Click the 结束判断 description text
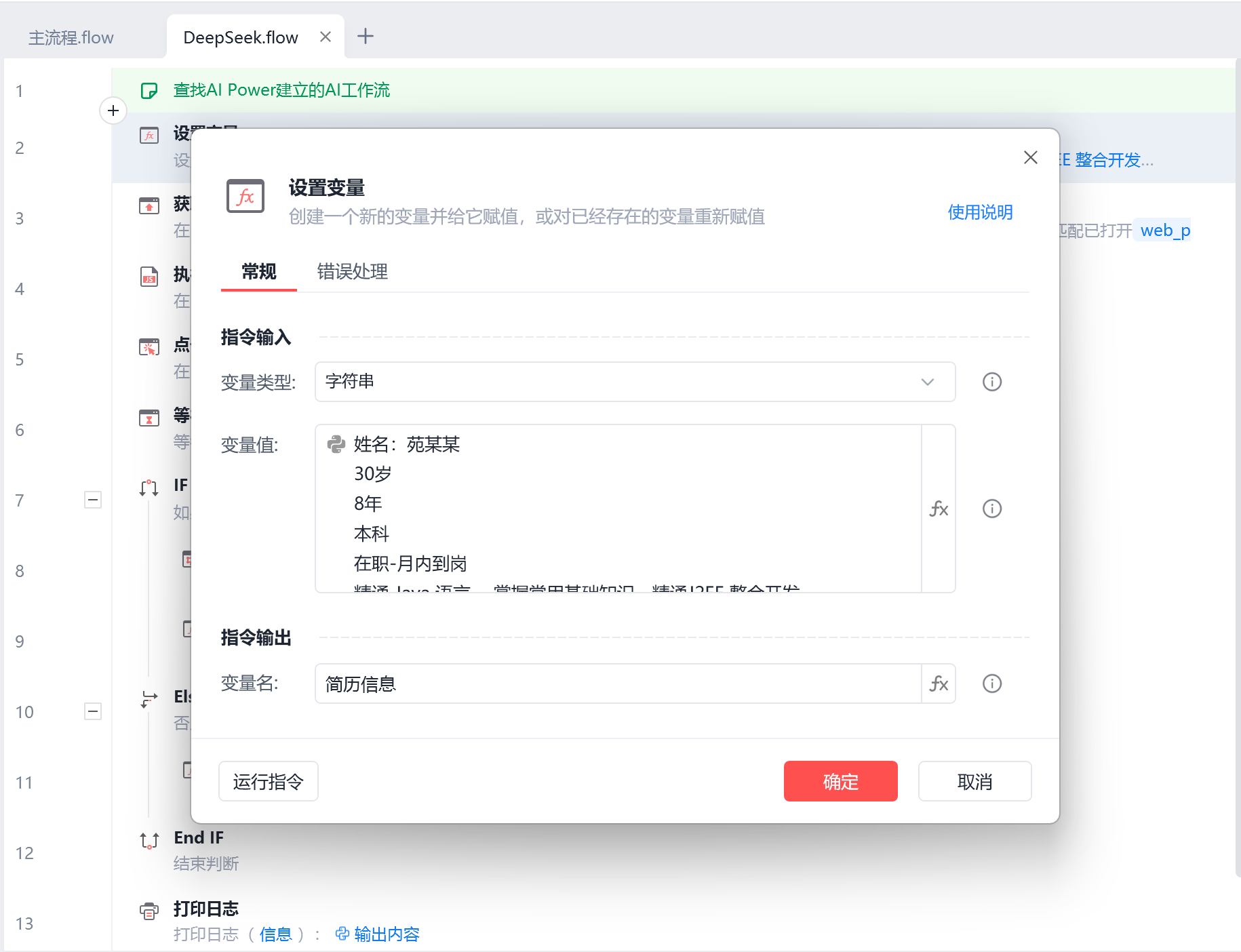This screenshot has height=952, width=1241. click(206, 863)
